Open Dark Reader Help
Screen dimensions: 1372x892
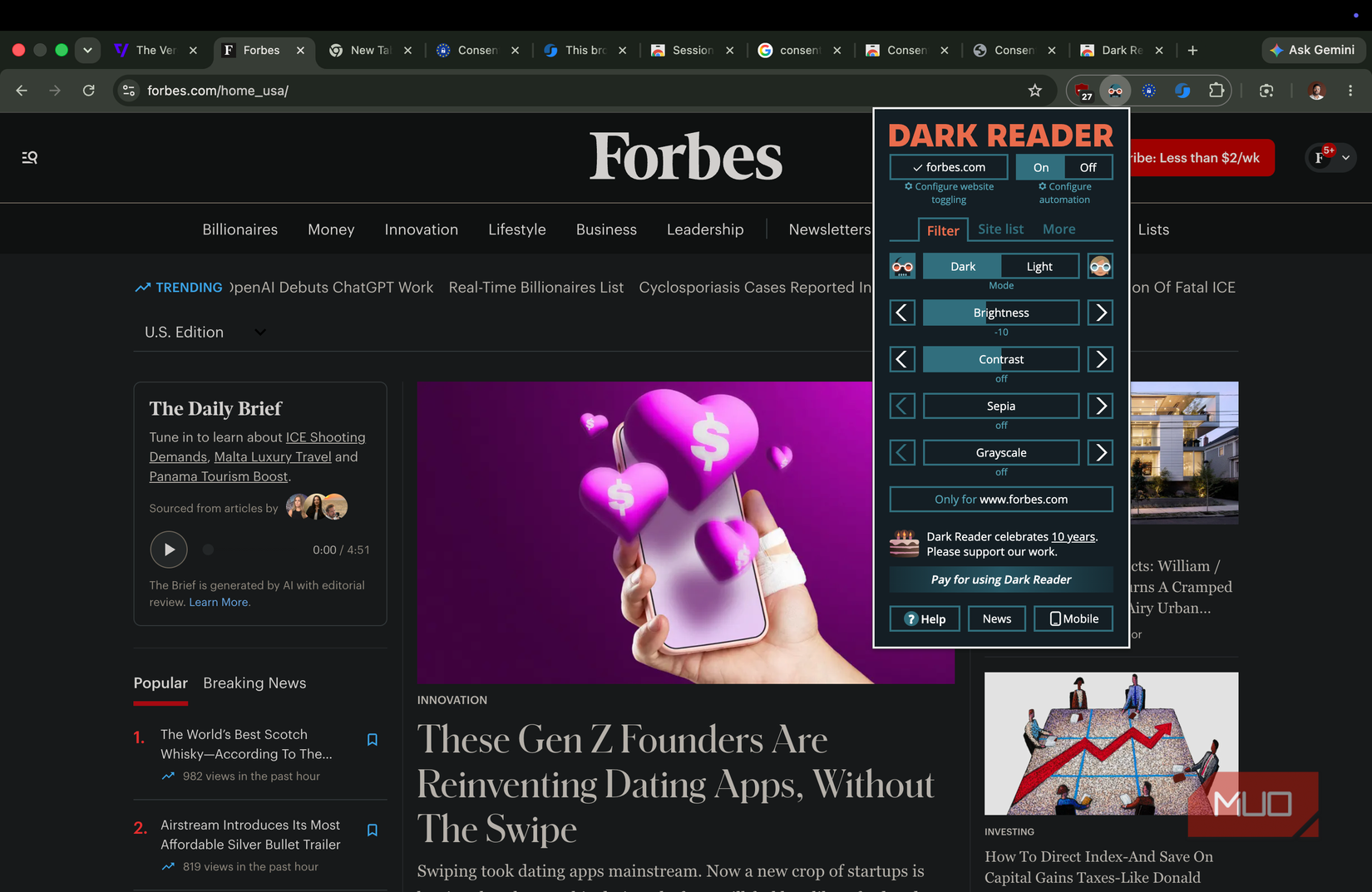click(x=925, y=618)
